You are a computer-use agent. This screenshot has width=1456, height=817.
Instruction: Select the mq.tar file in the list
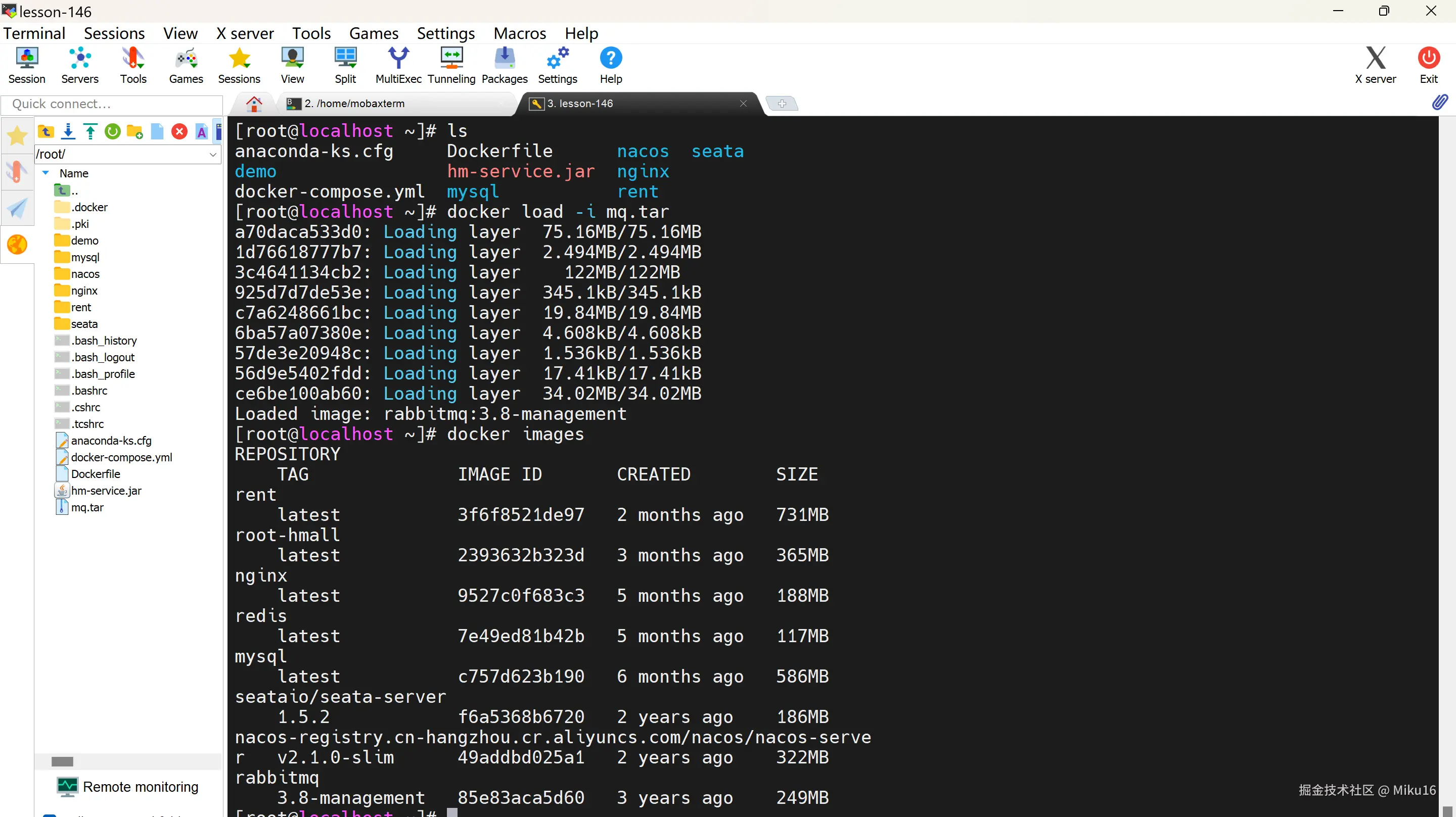tap(87, 507)
